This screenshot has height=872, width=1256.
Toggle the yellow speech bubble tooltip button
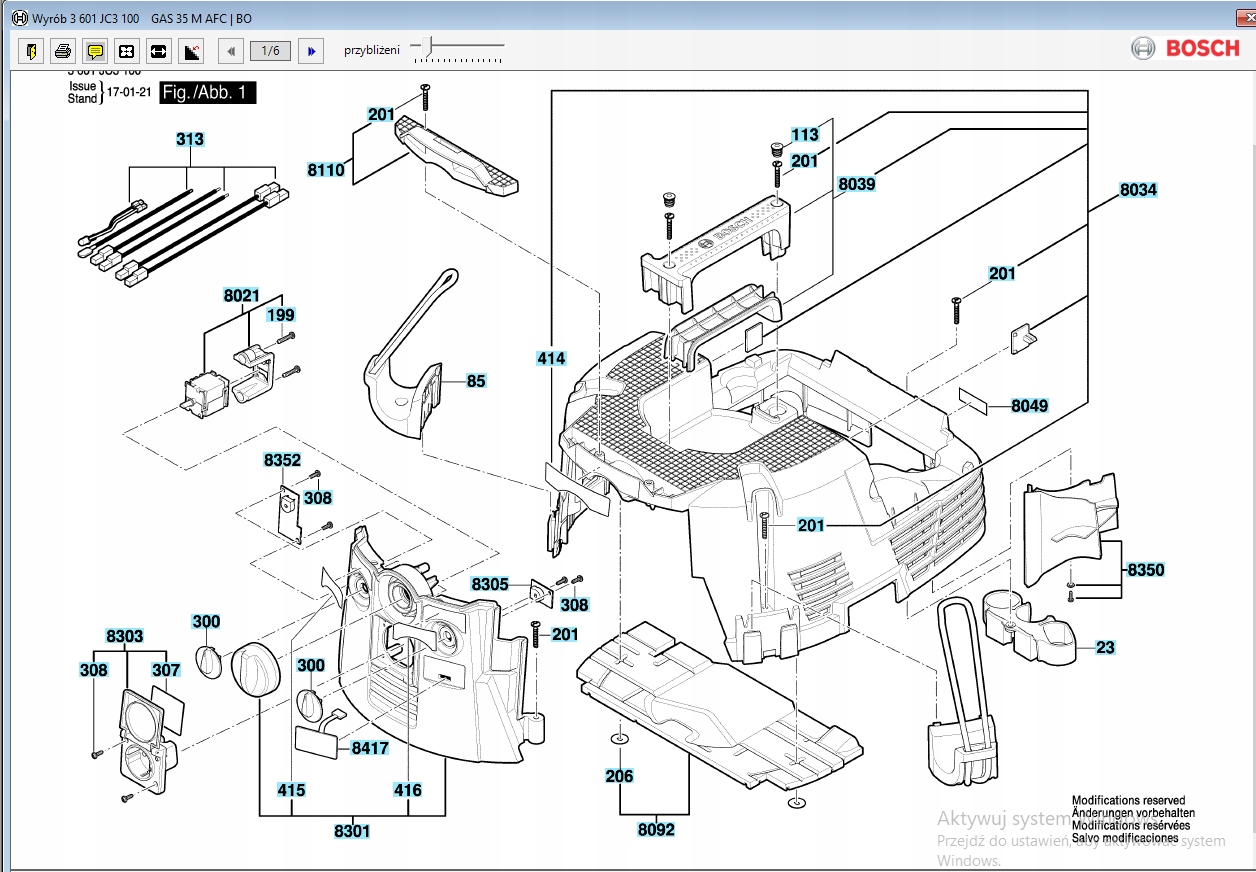pos(95,50)
